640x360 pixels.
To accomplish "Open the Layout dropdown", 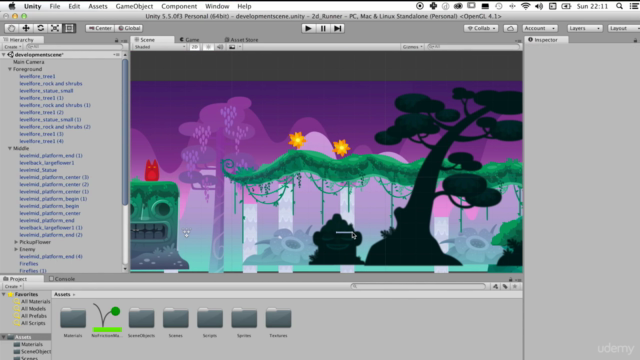I will point(623,28).
